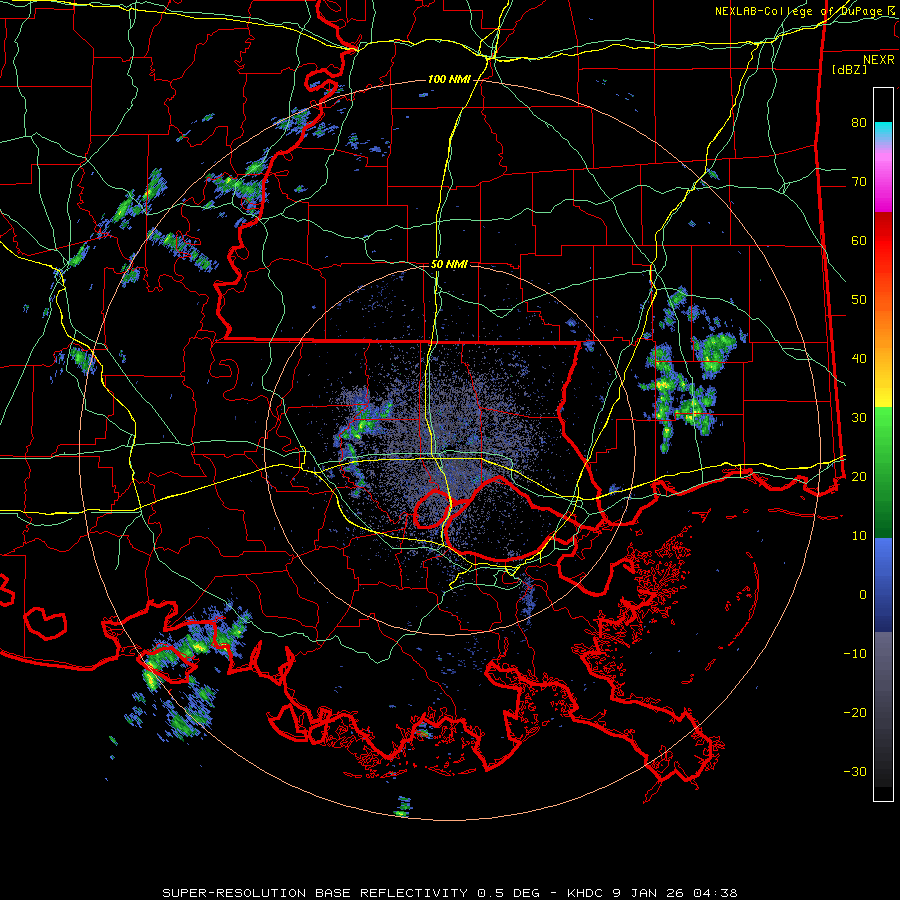This screenshot has height=900, width=900.
Task: Click the 100 NMI range ring label
Action: point(449,79)
